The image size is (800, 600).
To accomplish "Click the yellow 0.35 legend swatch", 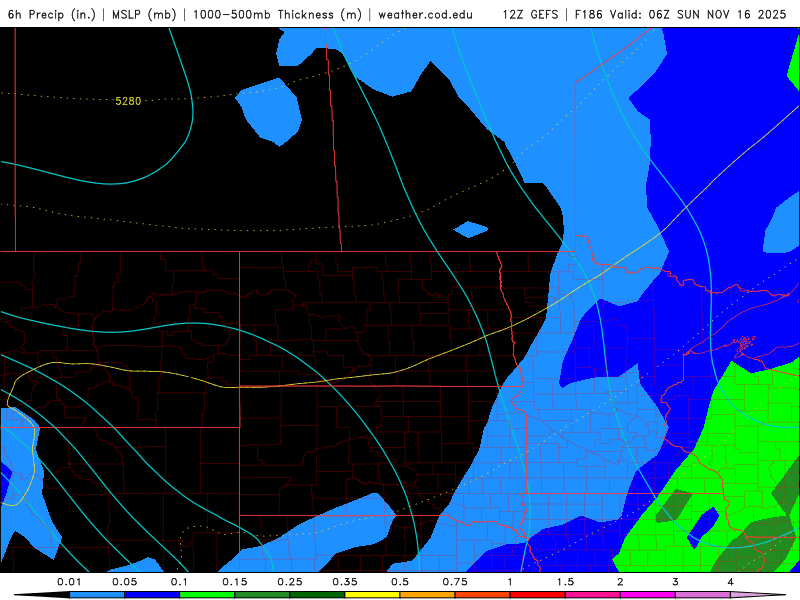I will 372,595.
